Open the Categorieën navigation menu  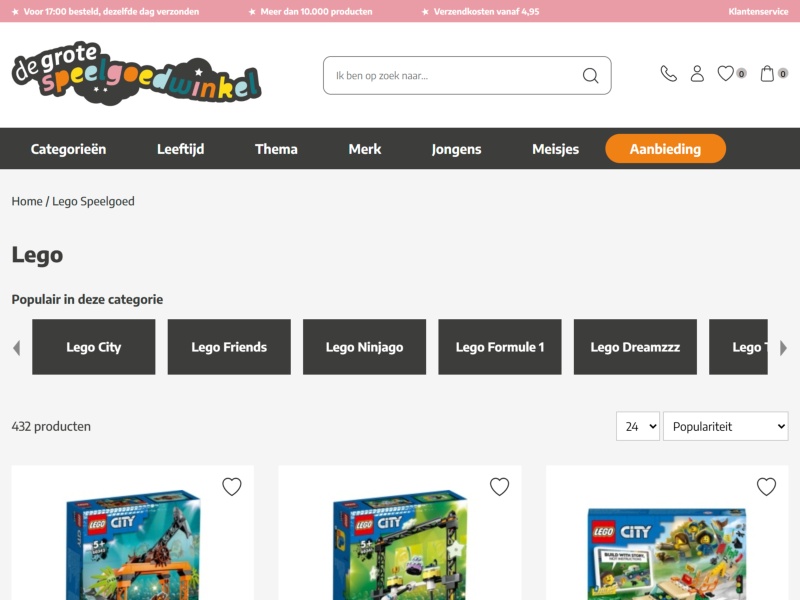tap(69, 148)
